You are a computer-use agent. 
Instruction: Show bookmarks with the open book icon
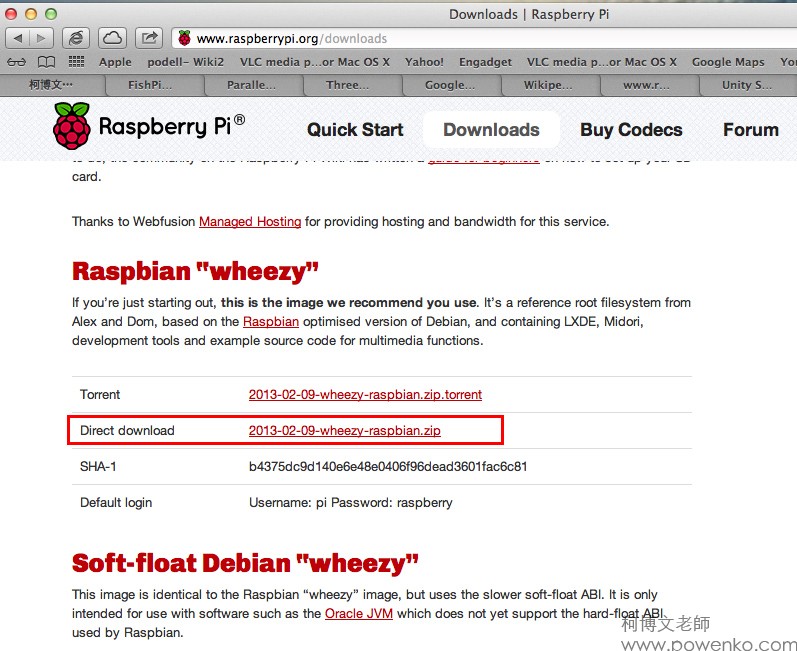click(47, 62)
